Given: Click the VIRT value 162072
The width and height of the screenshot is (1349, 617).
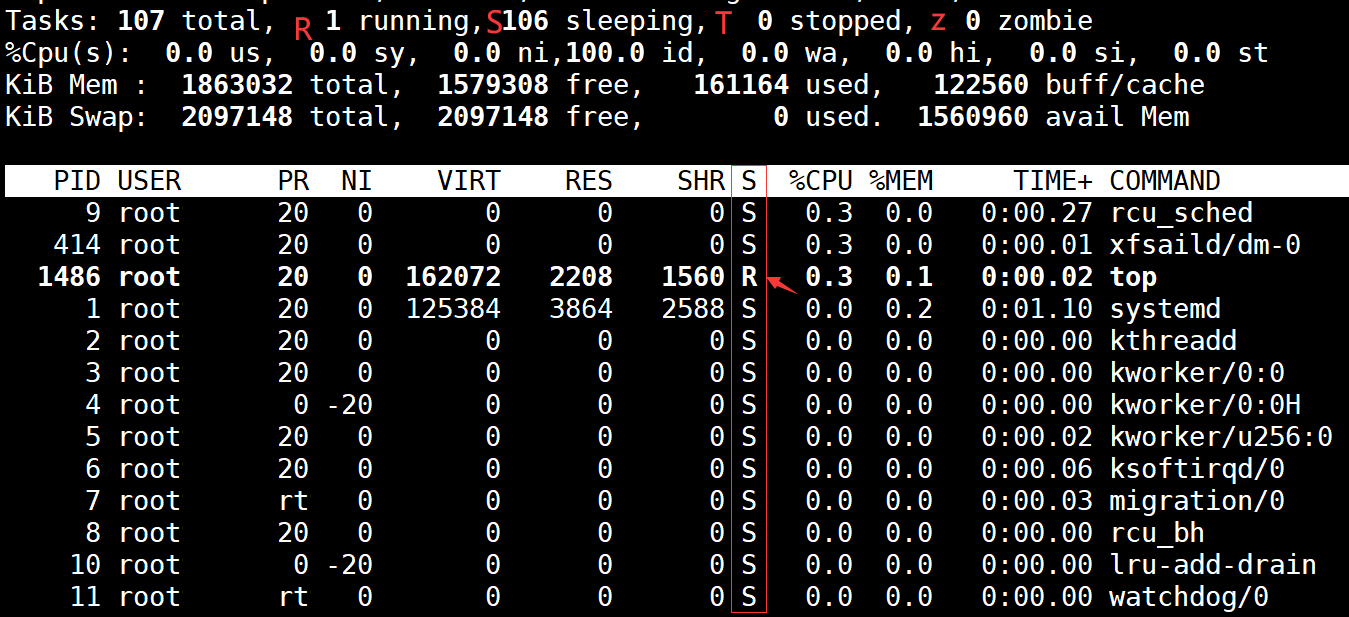Looking at the screenshot, I should coord(453,277).
